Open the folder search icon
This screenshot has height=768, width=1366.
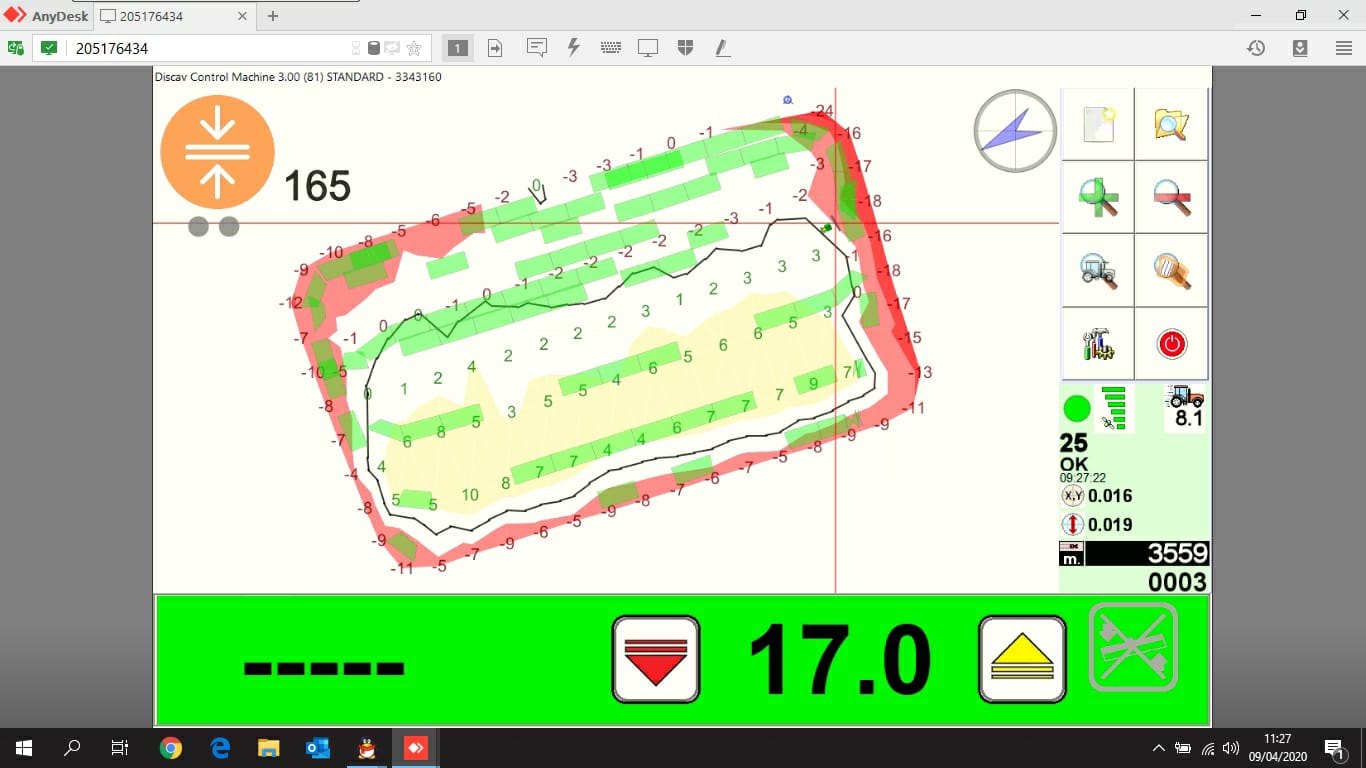(1171, 124)
